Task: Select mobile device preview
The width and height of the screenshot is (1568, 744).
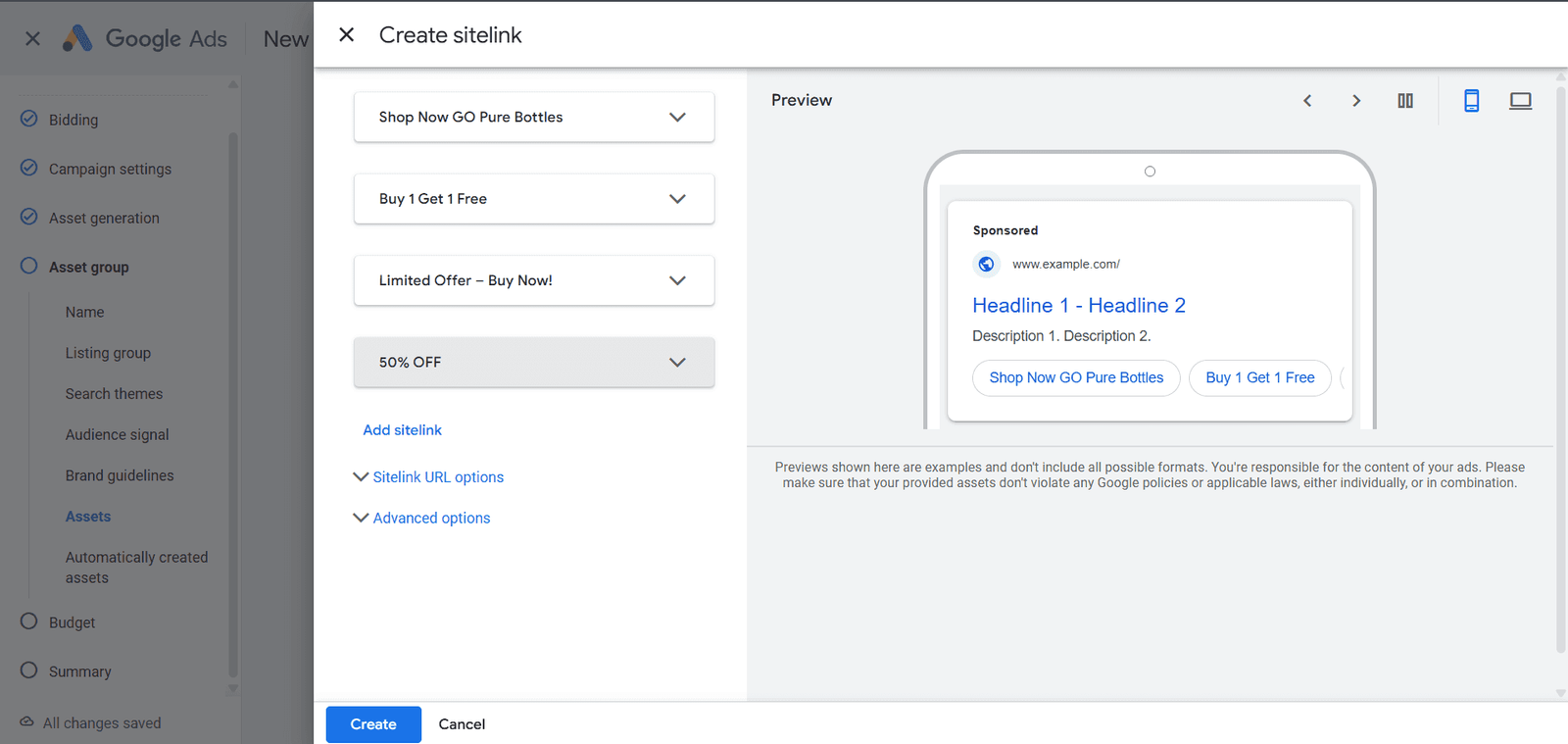Action: (x=1471, y=101)
